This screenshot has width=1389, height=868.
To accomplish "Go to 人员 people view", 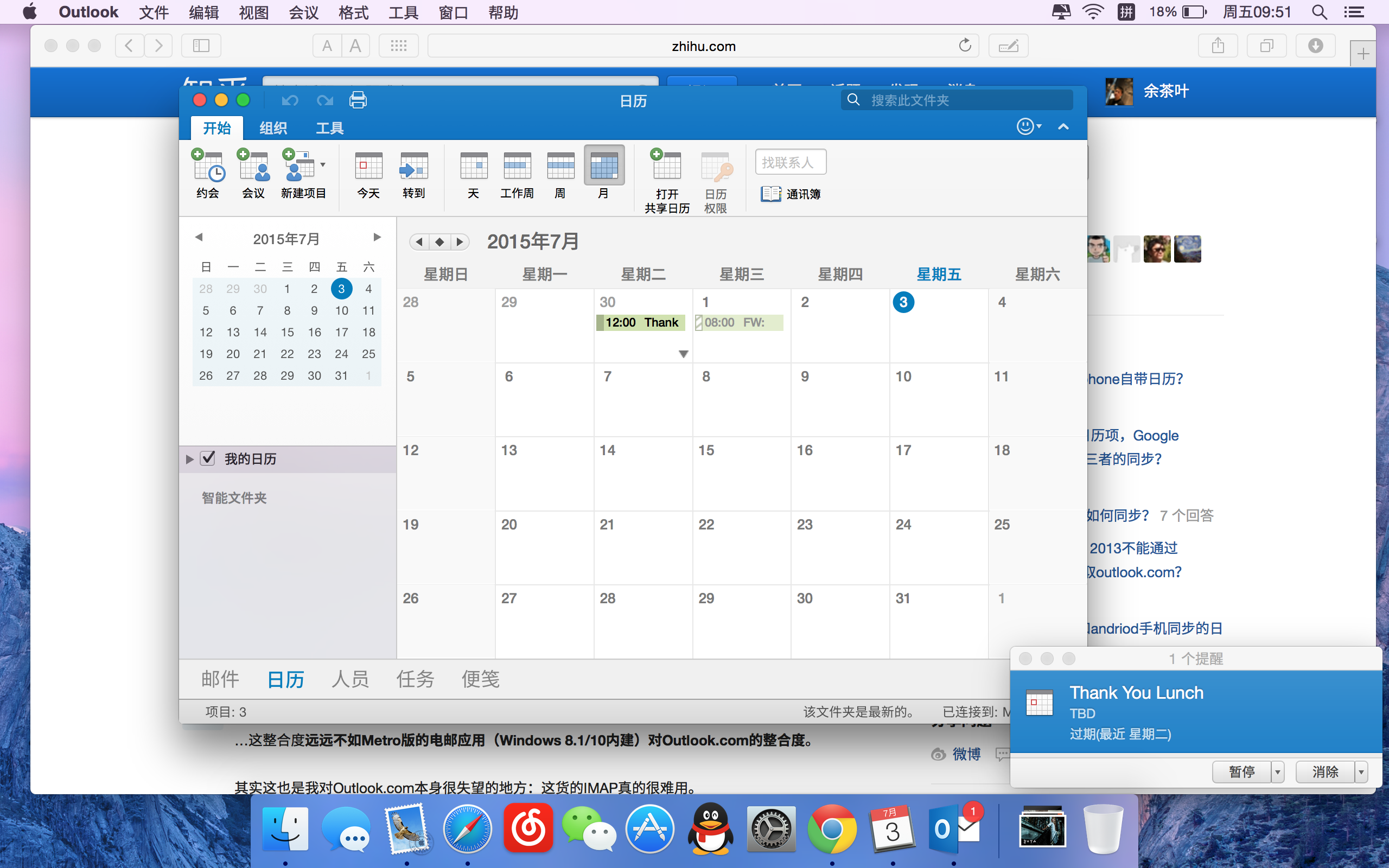I will coord(350,679).
